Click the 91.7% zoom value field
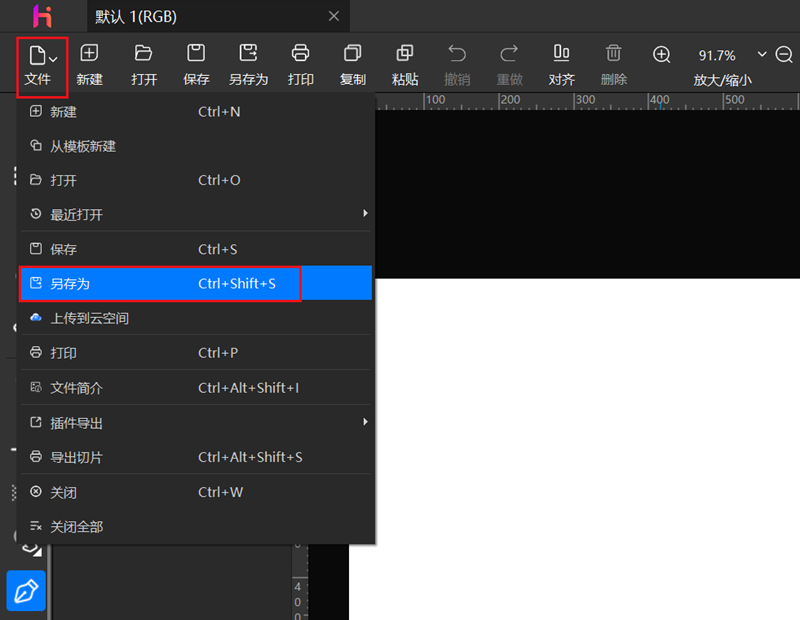 click(x=717, y=55)
